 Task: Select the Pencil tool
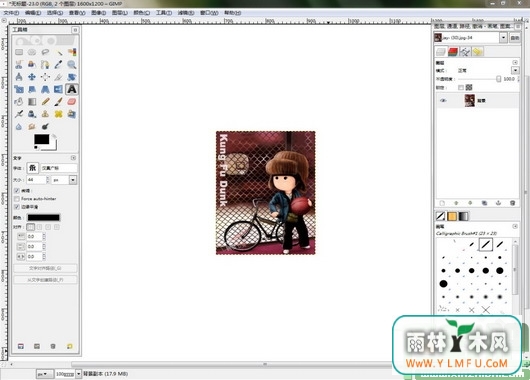click(45, 102)
